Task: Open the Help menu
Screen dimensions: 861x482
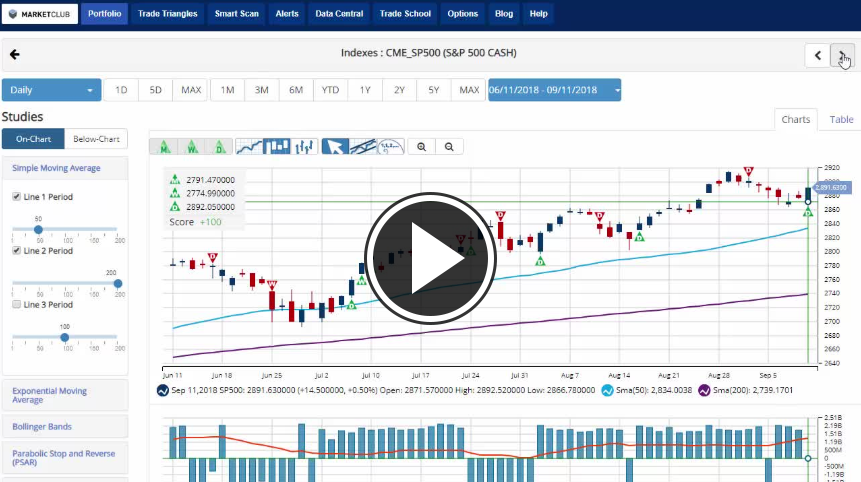Action: [538, 14]
